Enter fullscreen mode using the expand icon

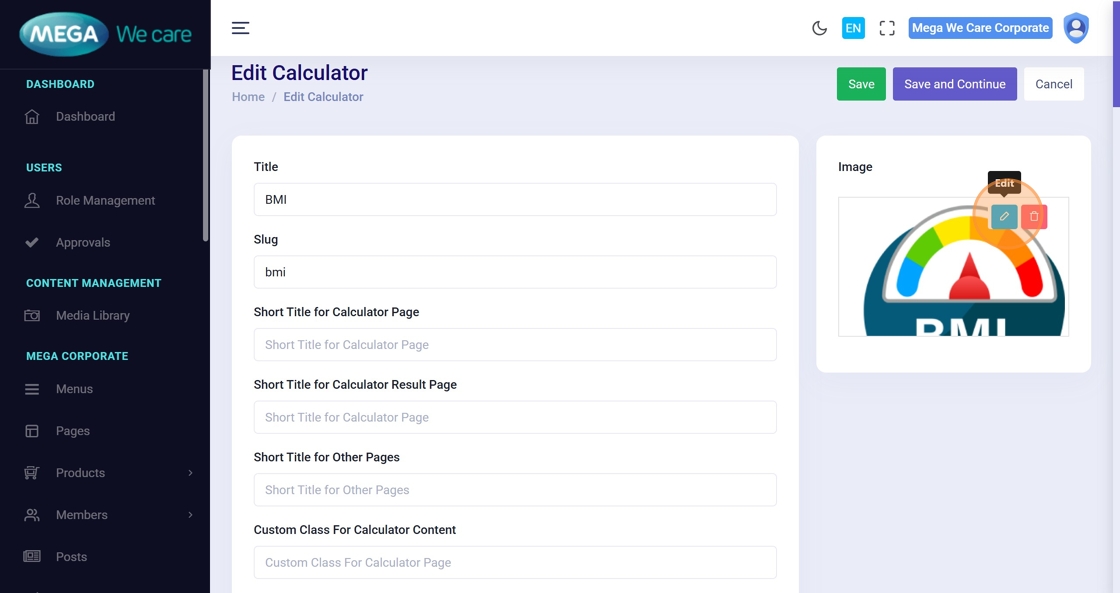(887, 28)
